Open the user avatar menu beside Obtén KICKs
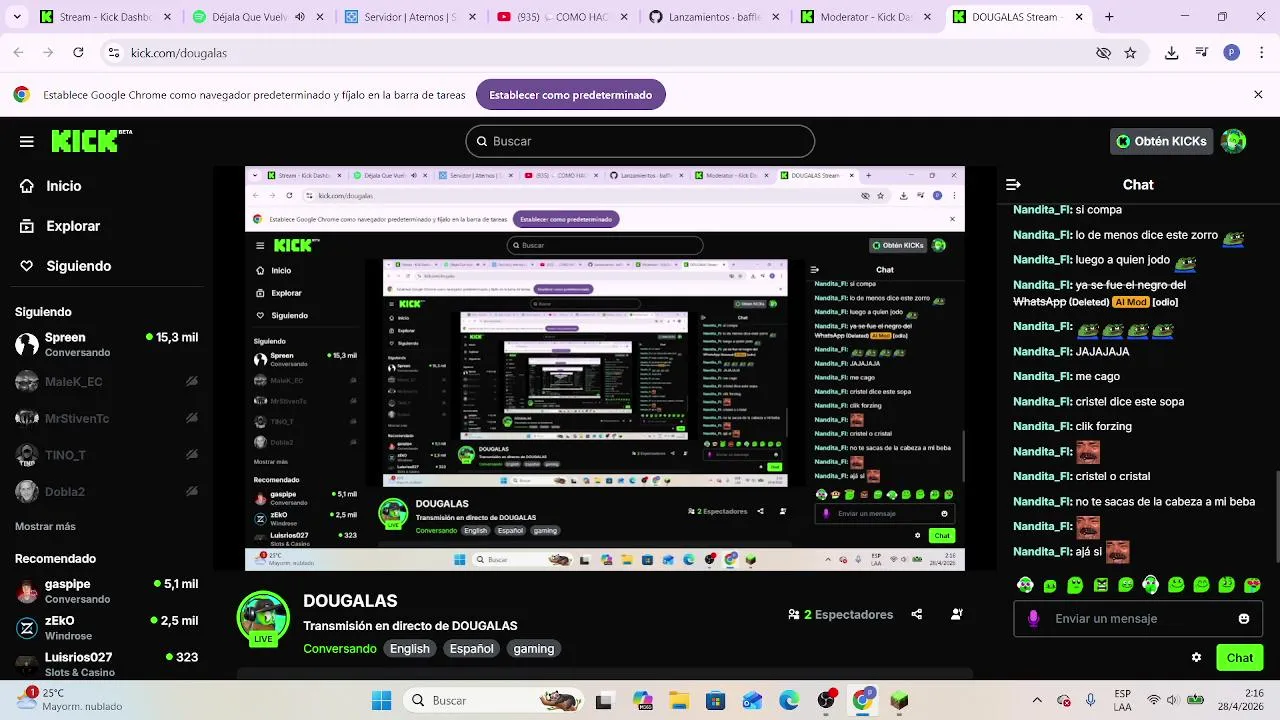This screenshot has width=1280, height=720. pos(1234,141)
